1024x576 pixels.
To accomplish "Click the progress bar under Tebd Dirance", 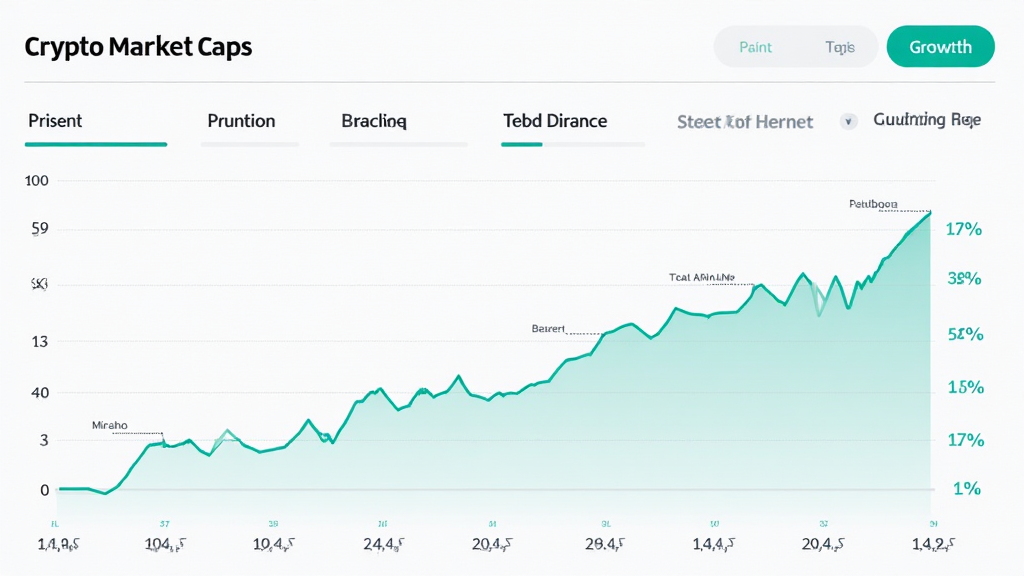I will [x=573, y=145].
